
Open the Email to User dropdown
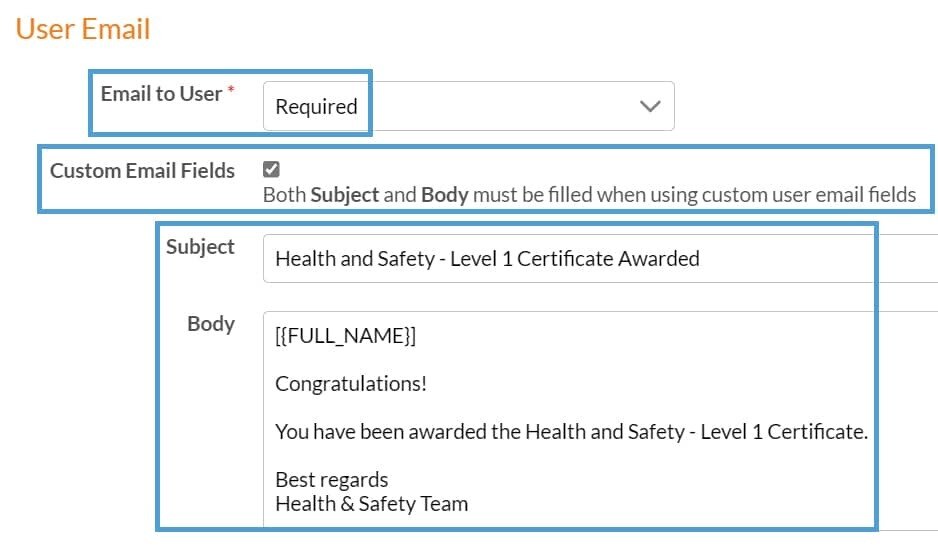pos(468,106)
